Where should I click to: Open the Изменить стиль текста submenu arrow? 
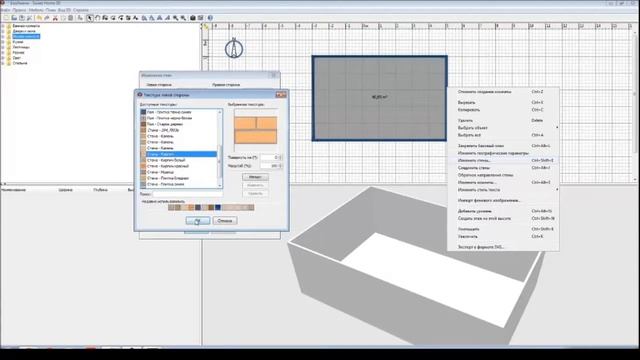point(557,190)
